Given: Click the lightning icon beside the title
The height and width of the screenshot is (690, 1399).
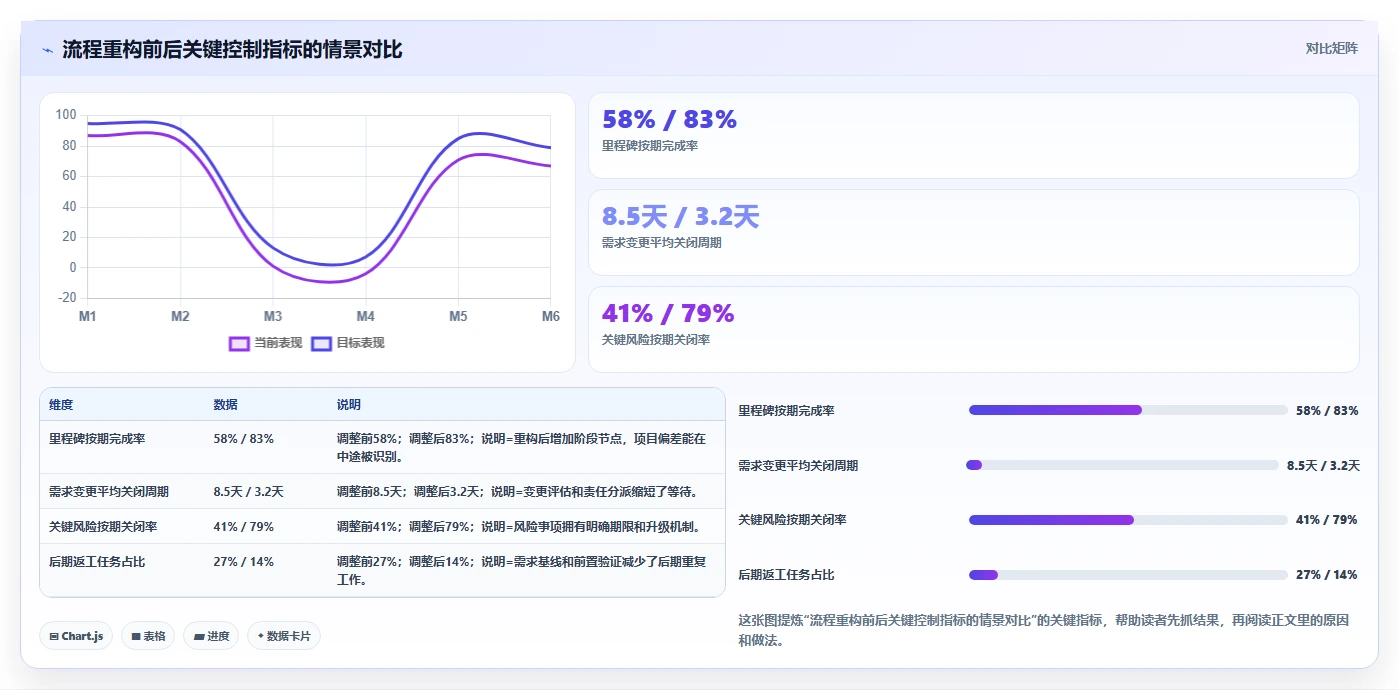Looking at the screenshot, I should point(47,50).
